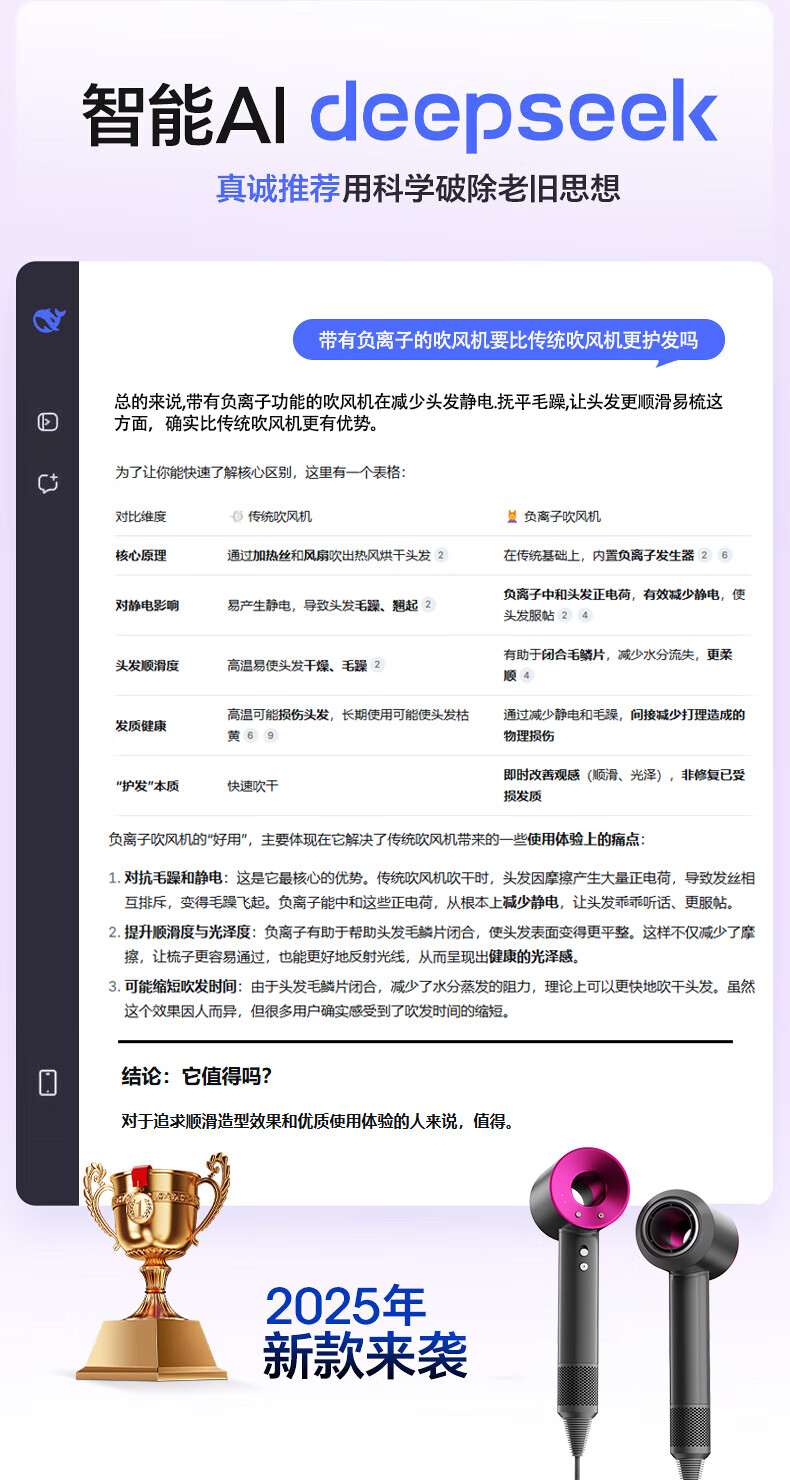
Task: Expand the sidebar panel icon
Action: [x=47, y=422]
